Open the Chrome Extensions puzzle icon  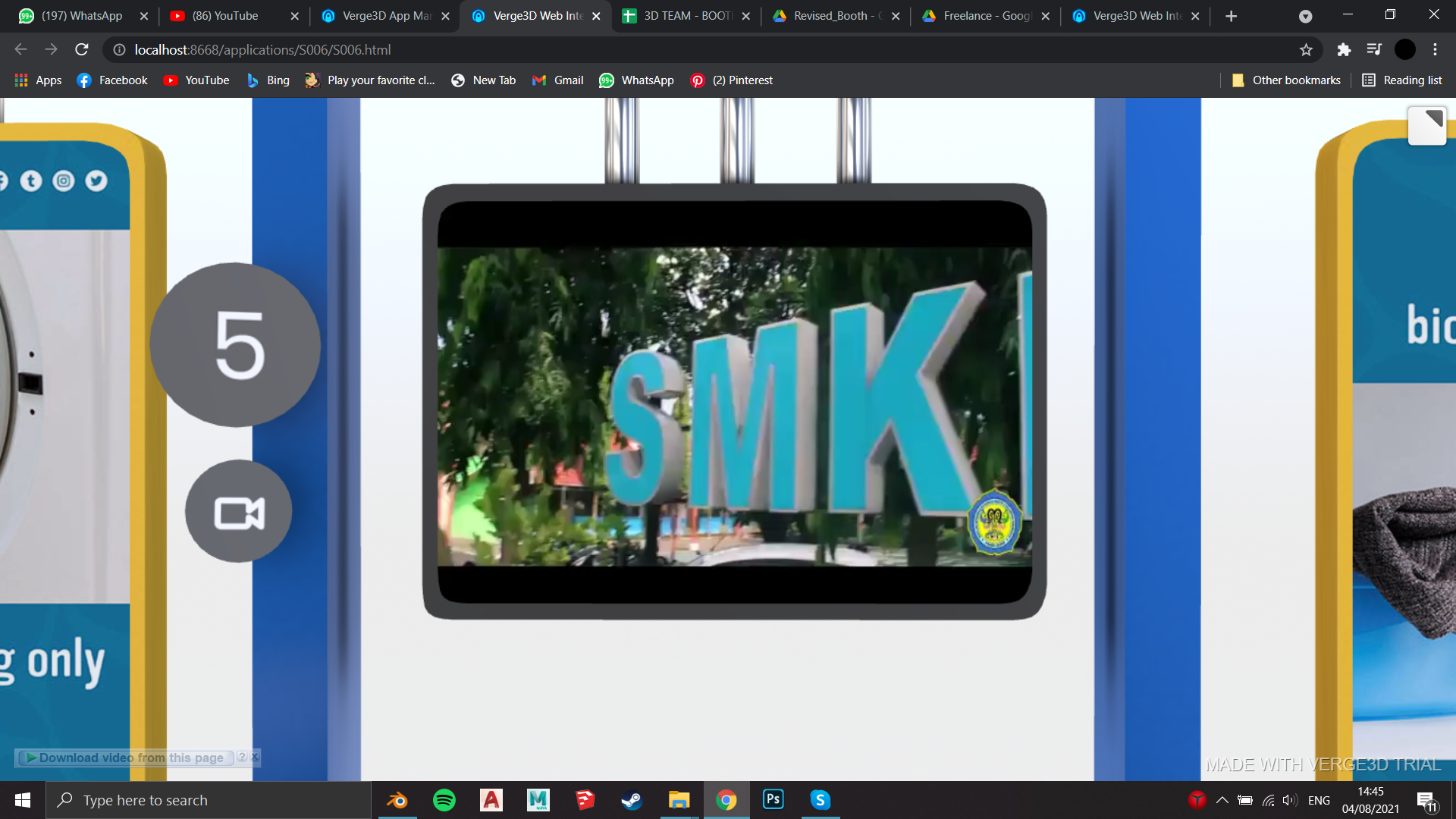[1344, 49]
